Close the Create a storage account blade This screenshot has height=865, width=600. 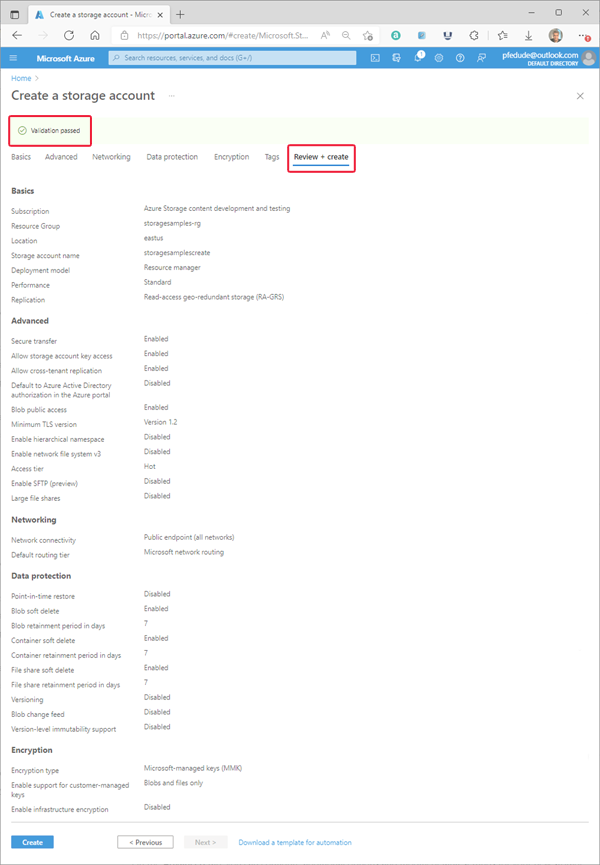coord(580,96)
